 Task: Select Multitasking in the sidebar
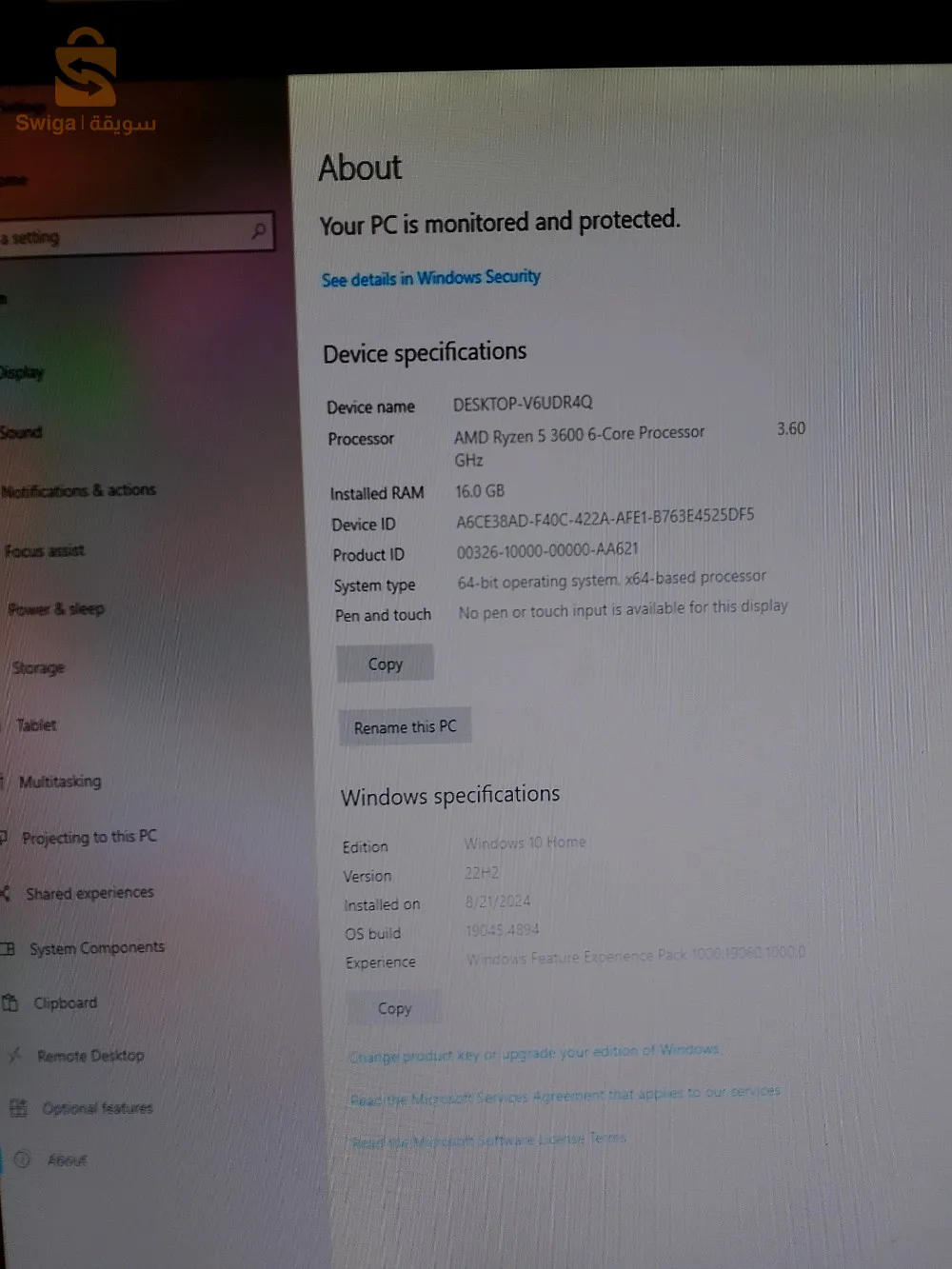pyautogui.click(x=60, y=782)
